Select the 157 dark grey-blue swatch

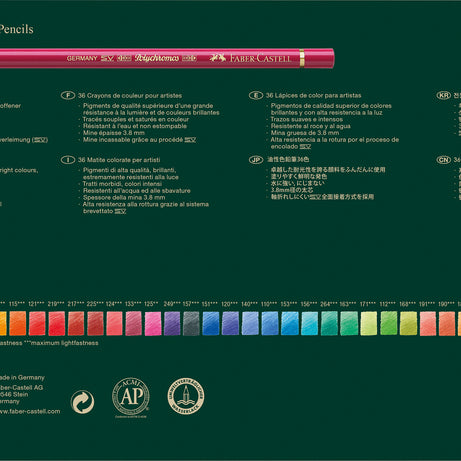[x=191, y=323]
